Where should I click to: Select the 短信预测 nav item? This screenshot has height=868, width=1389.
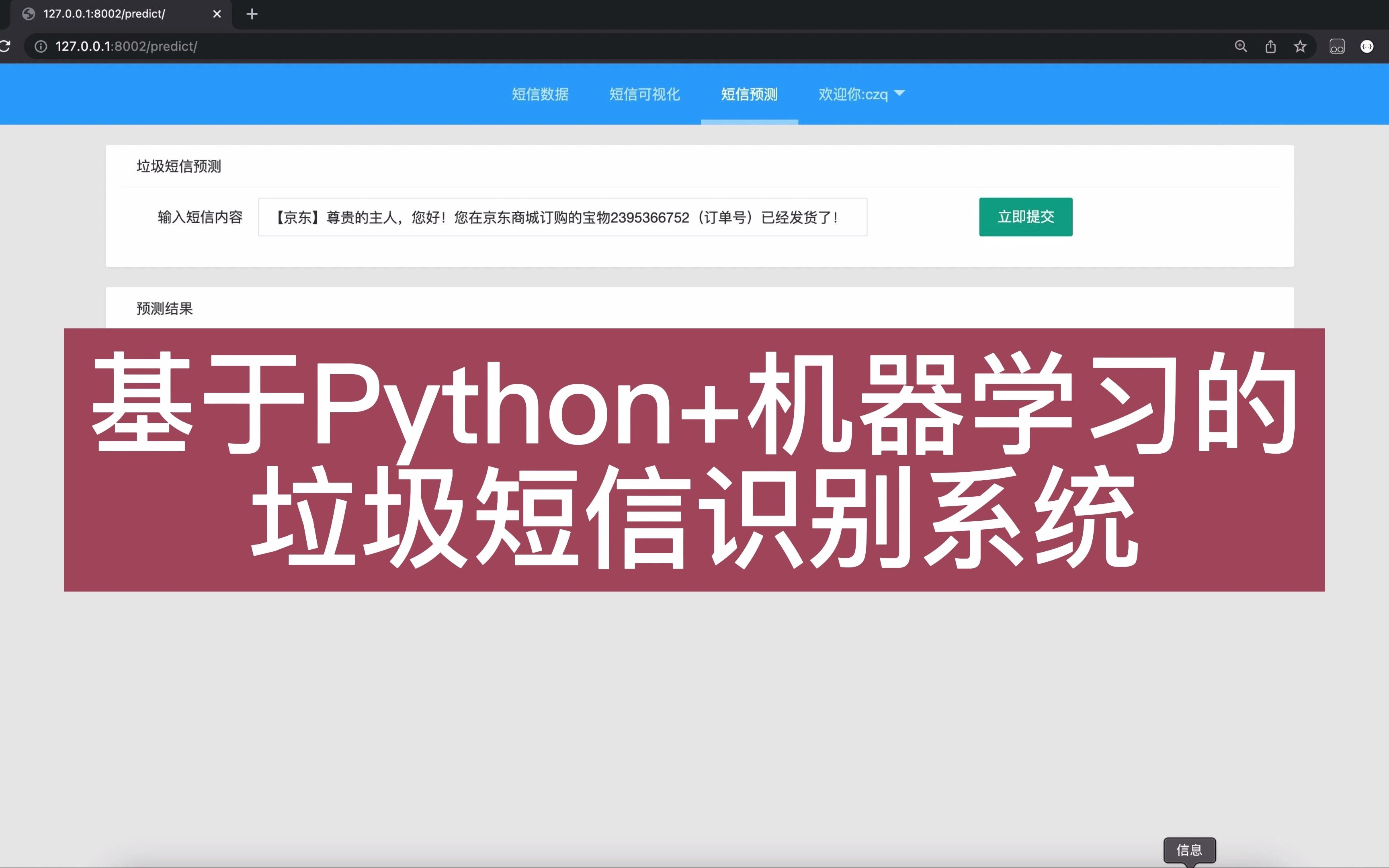[x=750, y=94]
